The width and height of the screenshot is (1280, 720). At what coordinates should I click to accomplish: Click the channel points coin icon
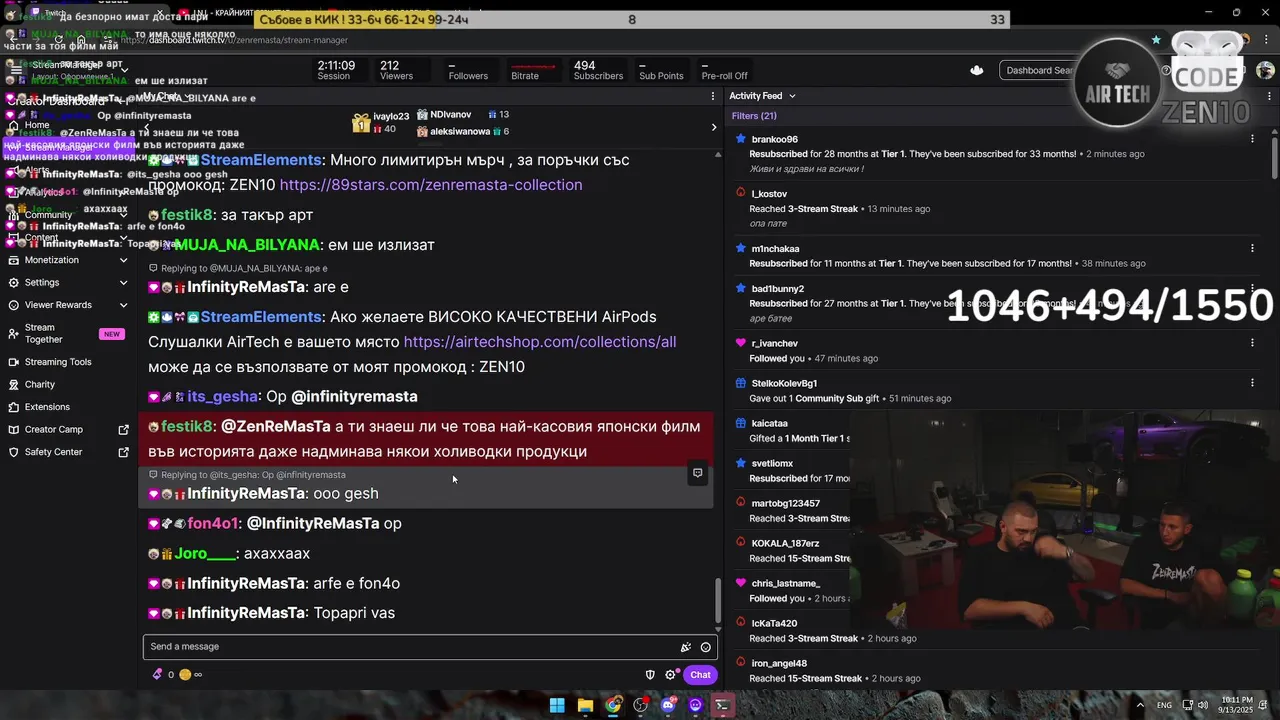pyautogui.click(x=185, y=675)
